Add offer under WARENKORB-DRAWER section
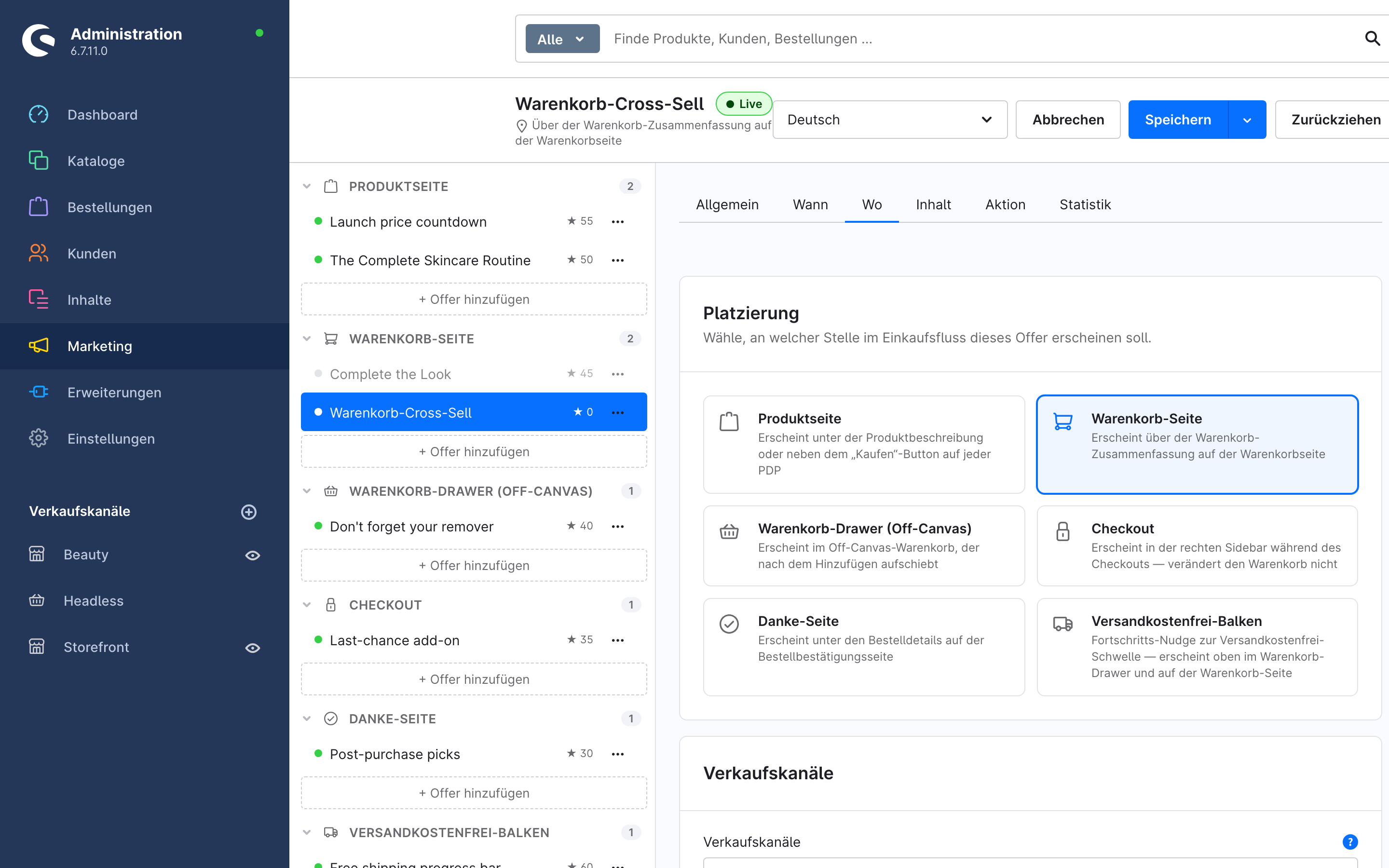 474,566
